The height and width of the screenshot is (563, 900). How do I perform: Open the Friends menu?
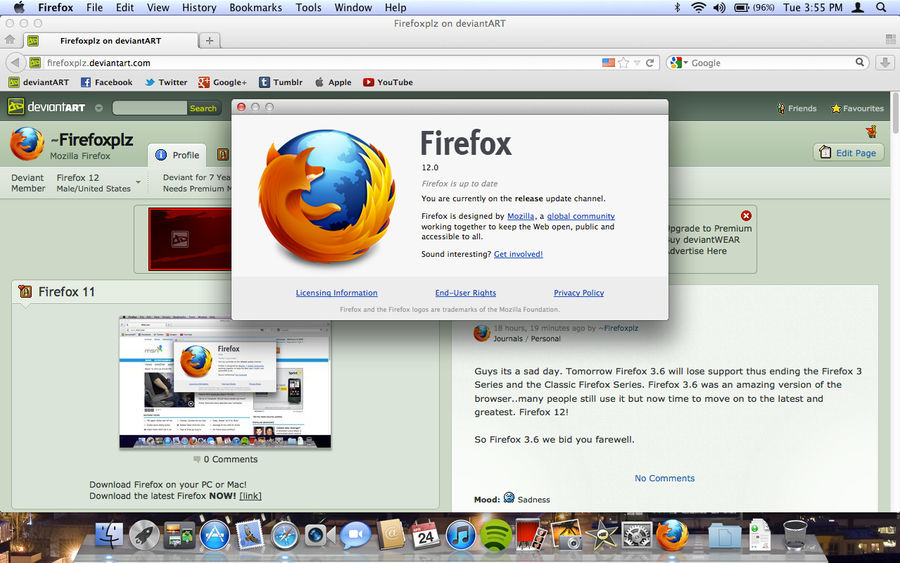[796, 108]
